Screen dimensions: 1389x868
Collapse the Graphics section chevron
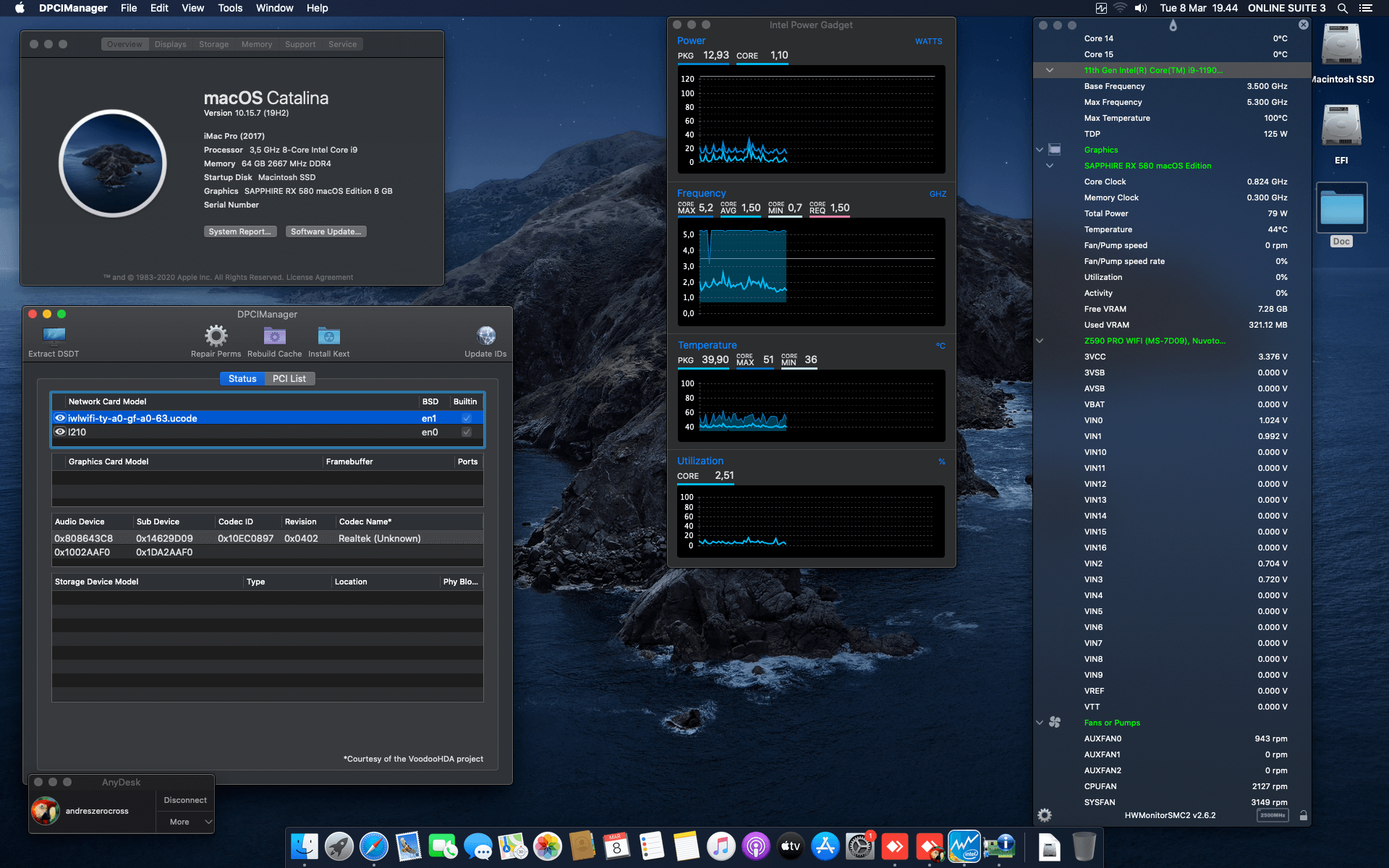[x=1040, y=150]
